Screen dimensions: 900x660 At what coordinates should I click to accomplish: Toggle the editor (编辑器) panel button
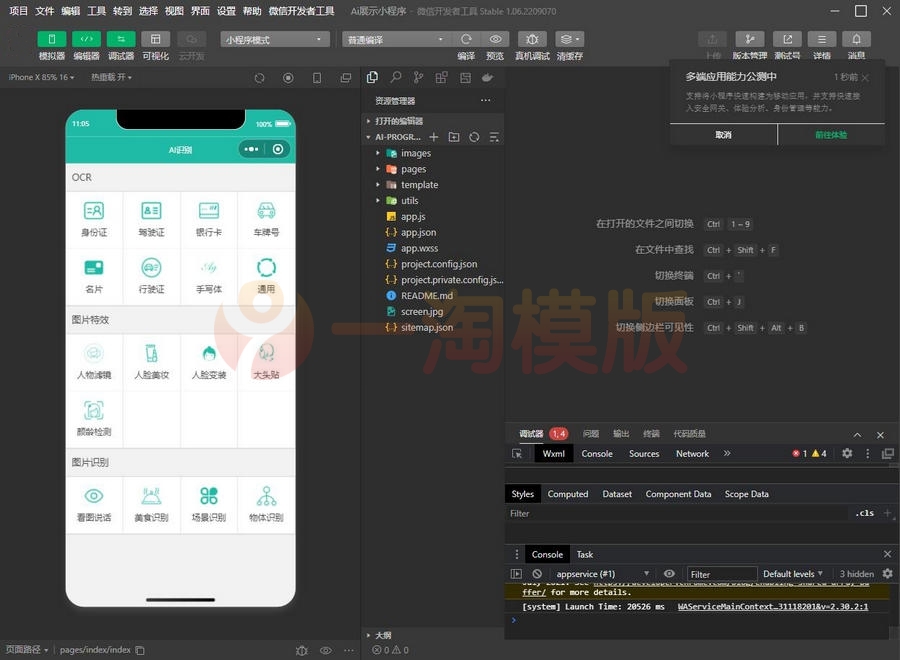tap(86, 39)
